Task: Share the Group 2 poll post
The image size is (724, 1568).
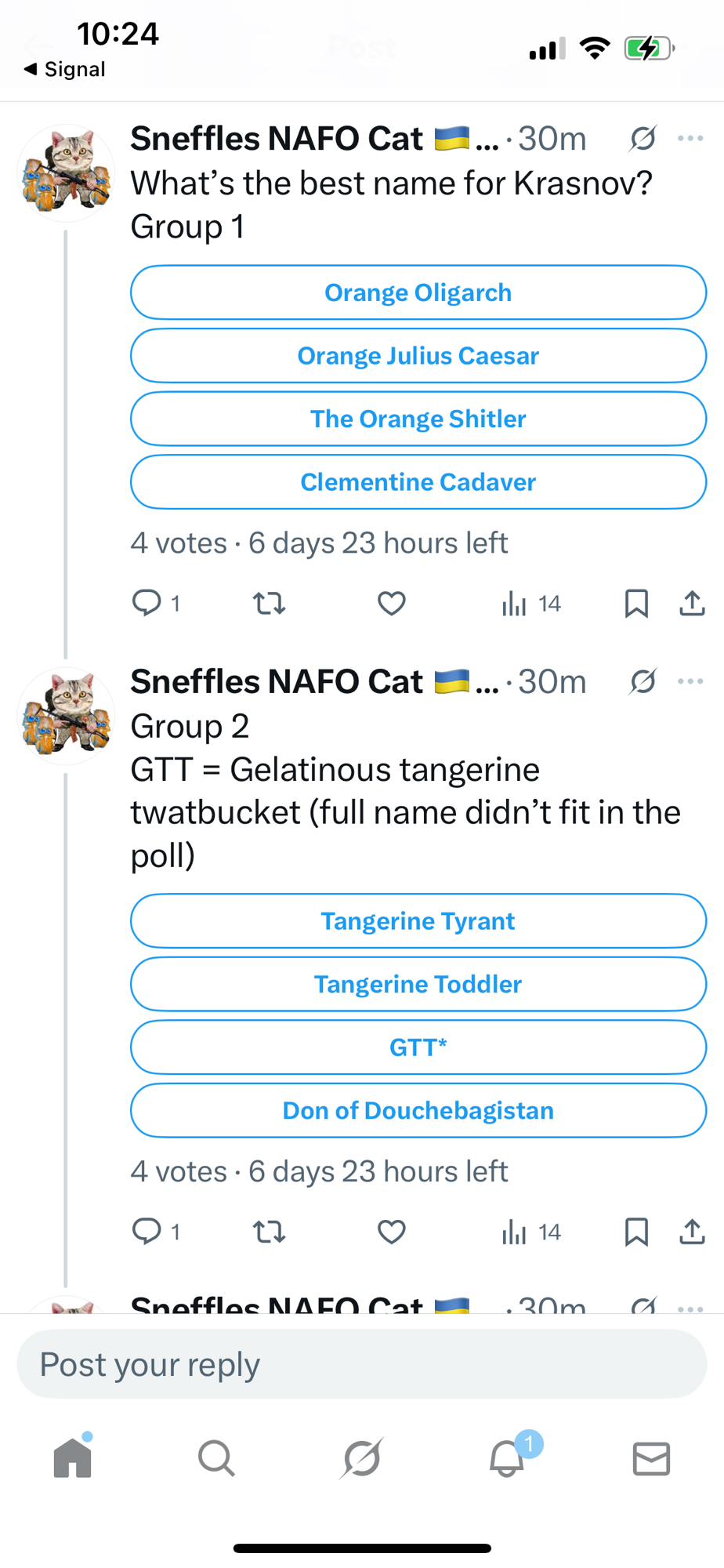Action: point(692,1232)
